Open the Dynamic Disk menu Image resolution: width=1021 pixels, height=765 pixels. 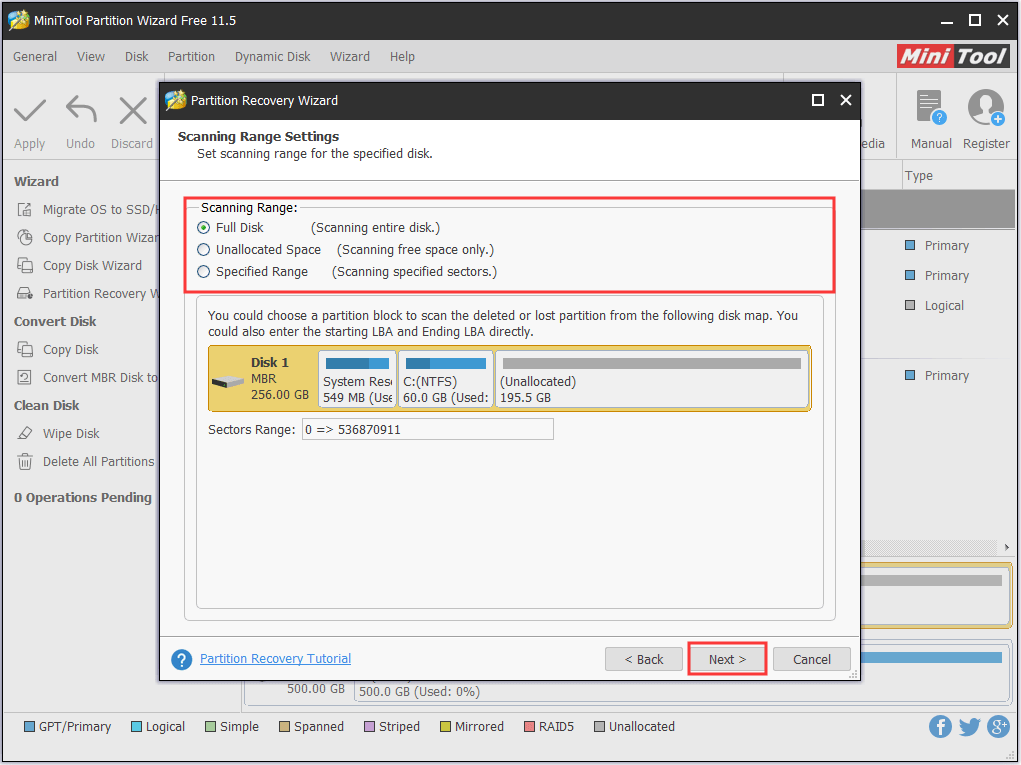click(273, 57)
